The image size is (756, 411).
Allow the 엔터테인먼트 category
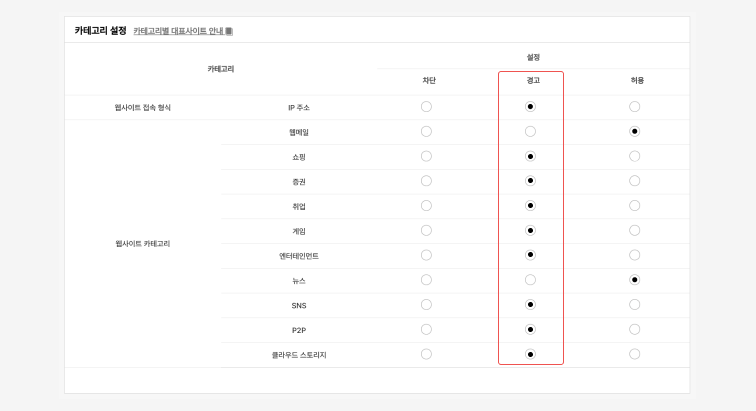(x=634, y=255)
